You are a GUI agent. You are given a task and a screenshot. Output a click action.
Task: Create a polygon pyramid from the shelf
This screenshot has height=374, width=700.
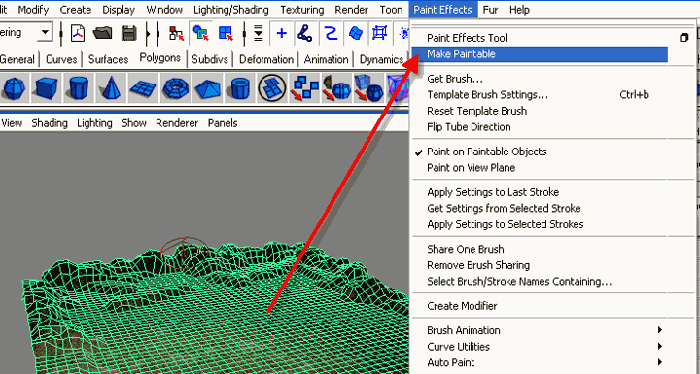click(x=208, y=88)
